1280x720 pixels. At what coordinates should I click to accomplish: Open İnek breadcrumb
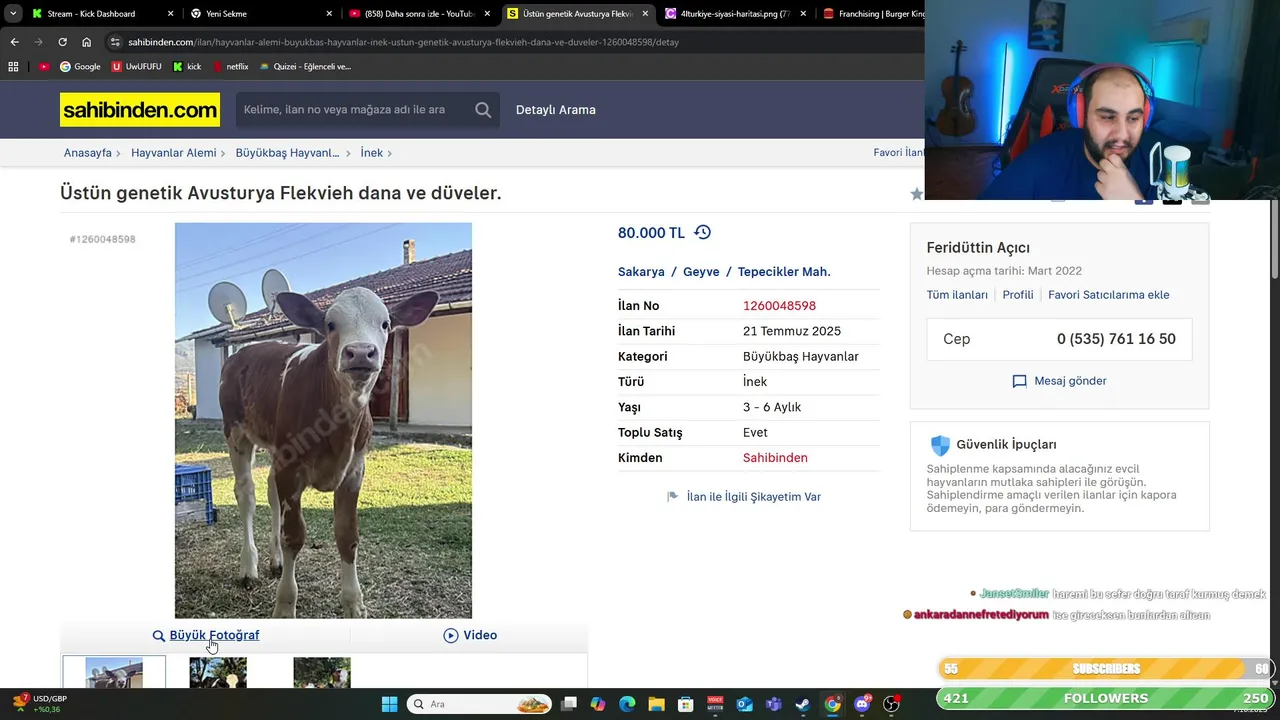[x=371, y=153]
